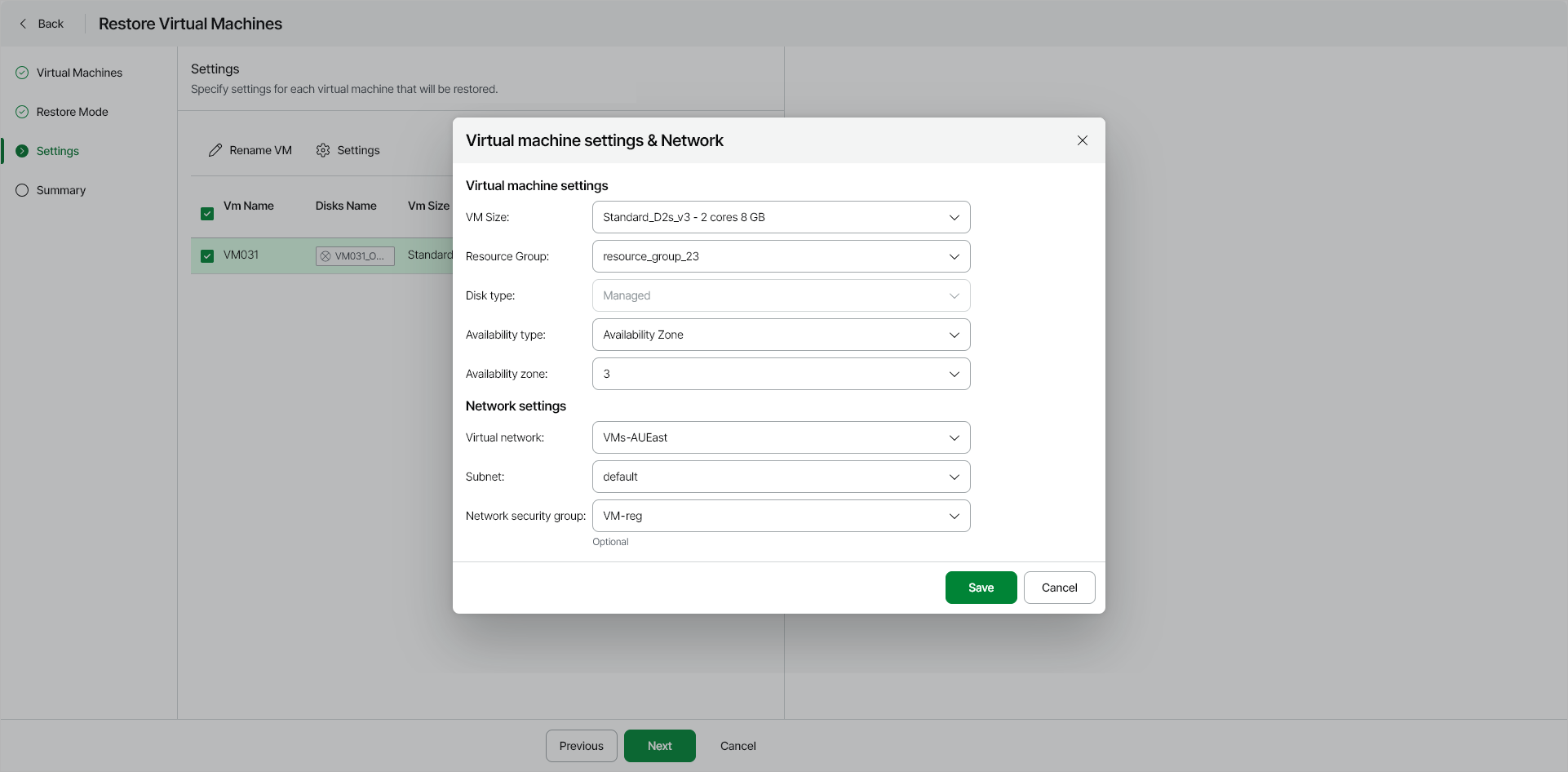The image size is (1568, 772).
Task: Click the circle icon next to Summary
Action: pyautogui.click(x=21, y=189)
